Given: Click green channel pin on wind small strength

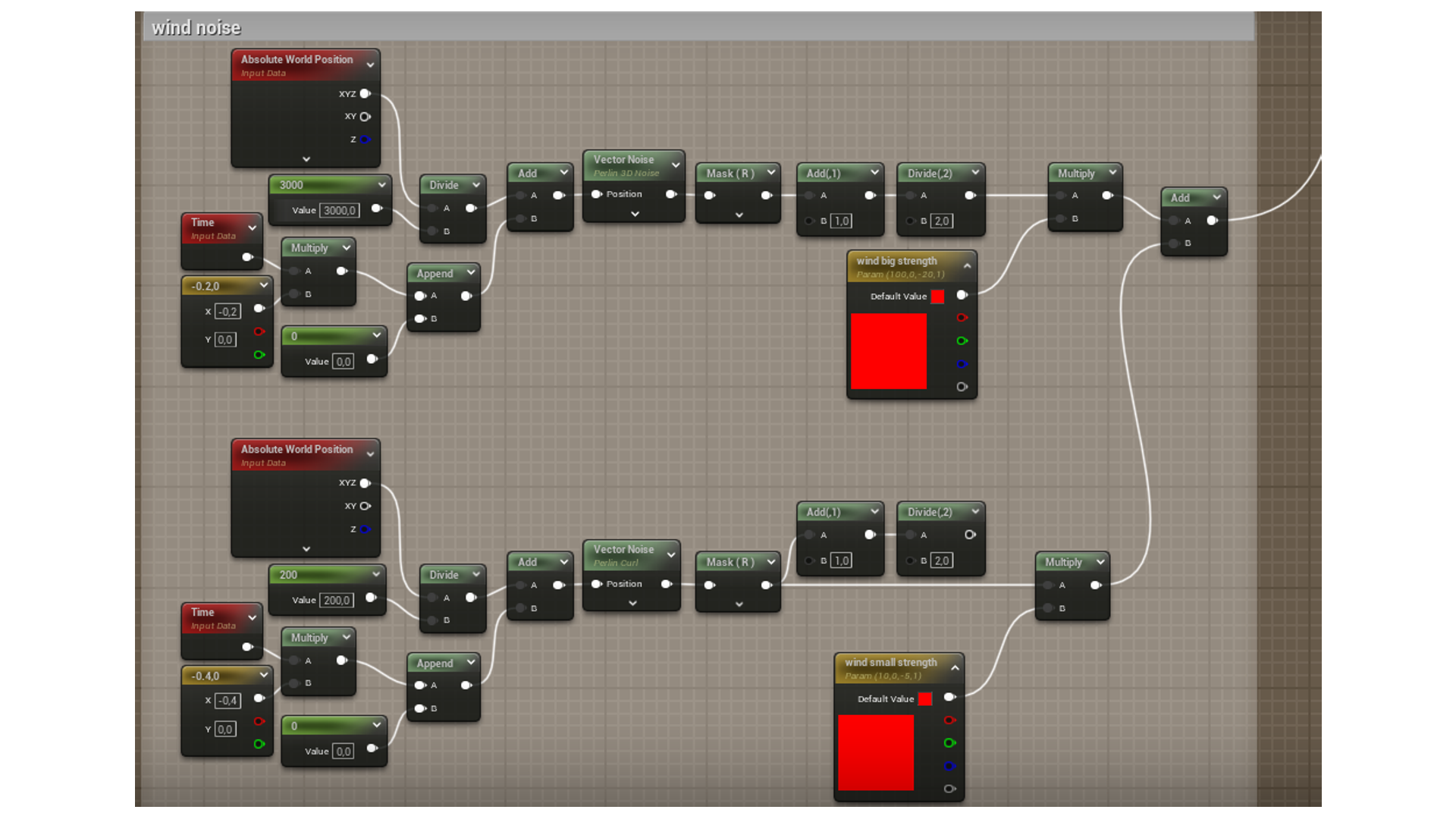Looking at the screenshot, I should (949, 743).
